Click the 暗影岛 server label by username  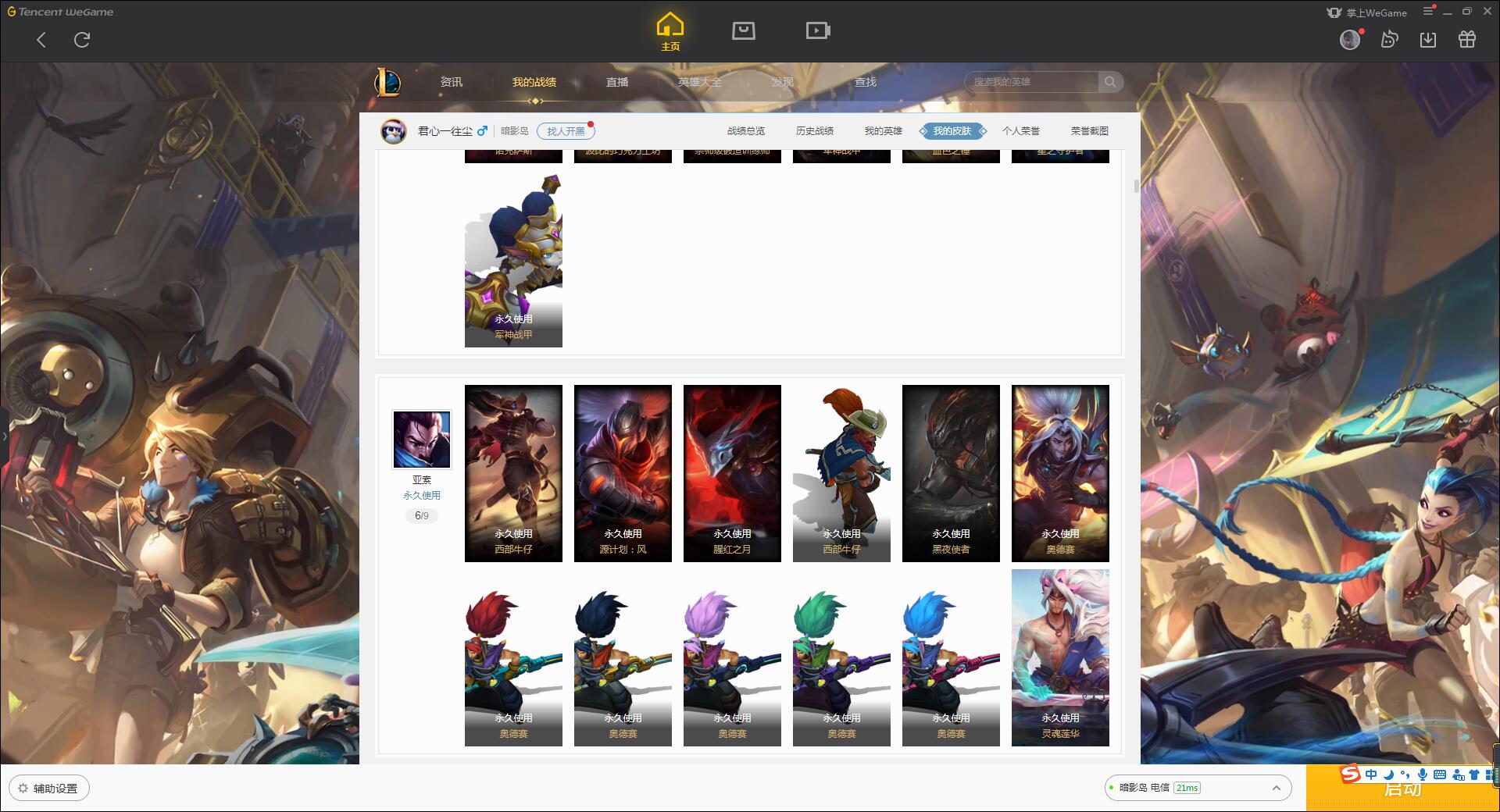click(x=515, y=131)
